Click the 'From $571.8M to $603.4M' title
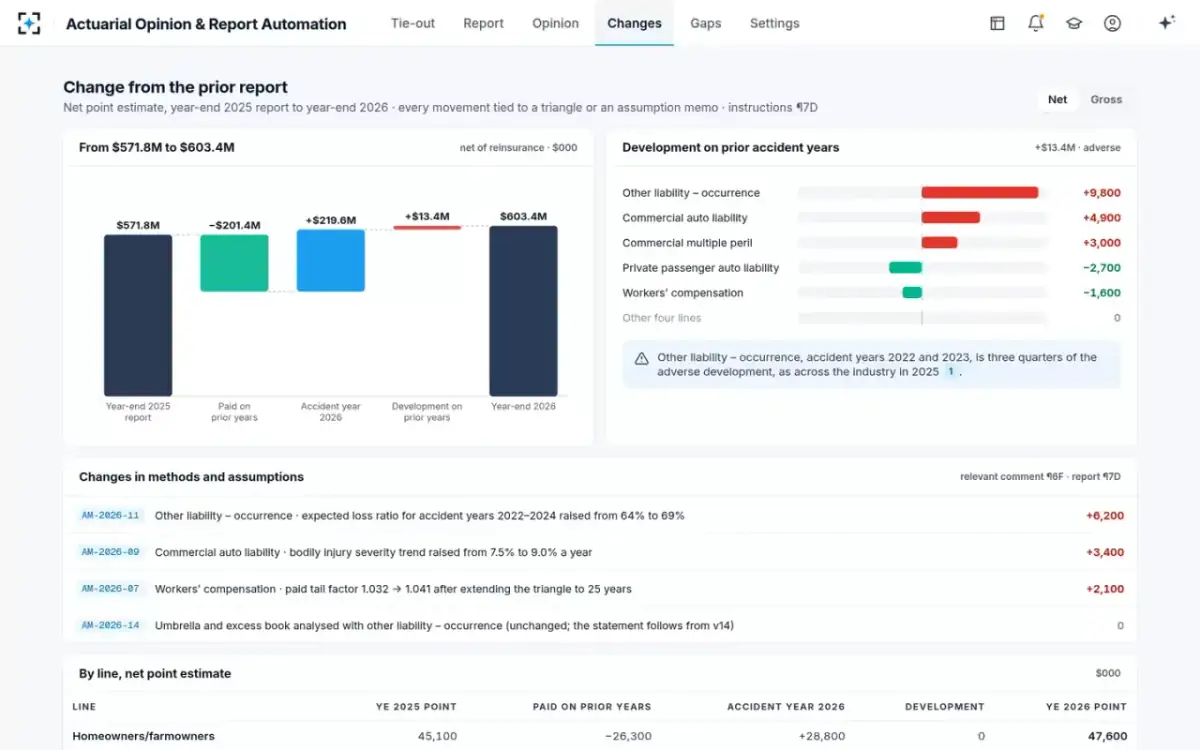Viewport: 1200px width, 750px height. click(157, 147)
